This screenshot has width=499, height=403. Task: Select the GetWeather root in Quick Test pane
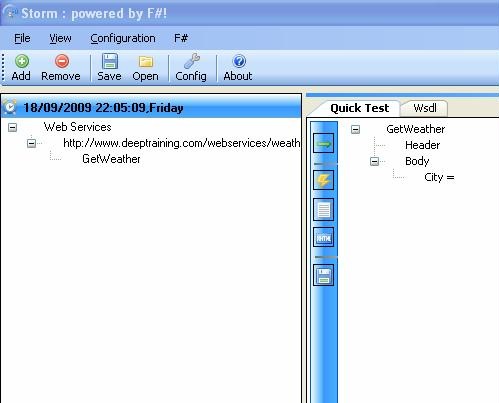point(415,129)
